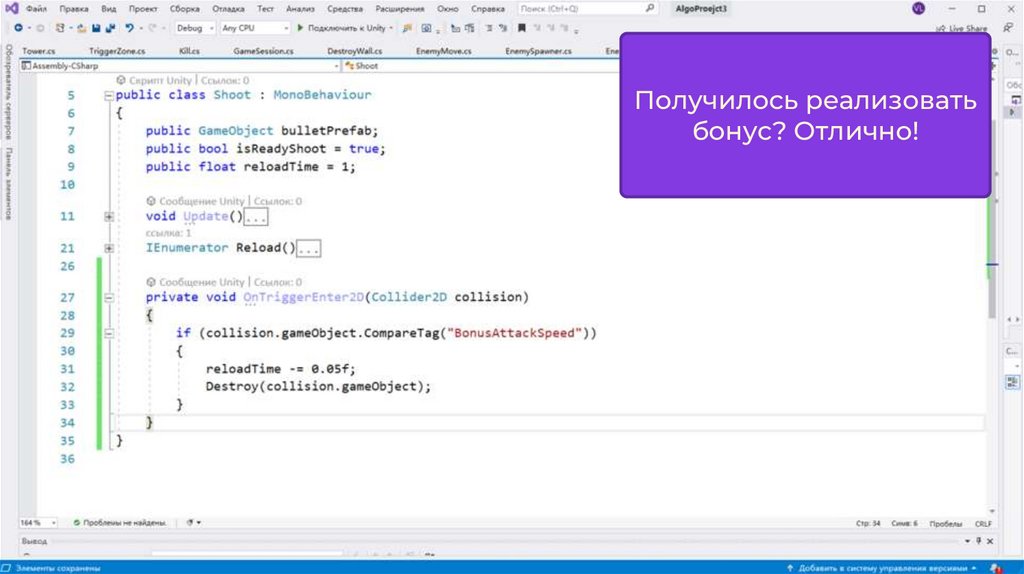Pin the Output panel with pushpin icon
This screenshot has width=1024, height=574.
977,540
